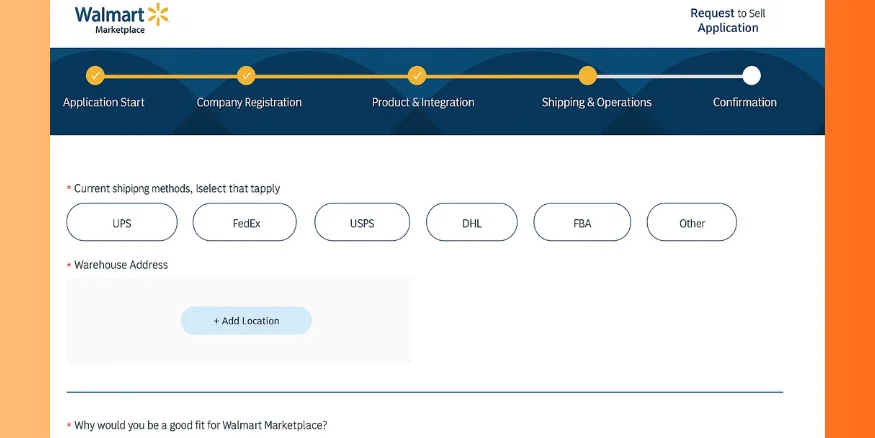Image resolution: width=875 pixels, height=438 pixels.
Task: Select the Company Registration step checkmark
Action: coord(246,75)
